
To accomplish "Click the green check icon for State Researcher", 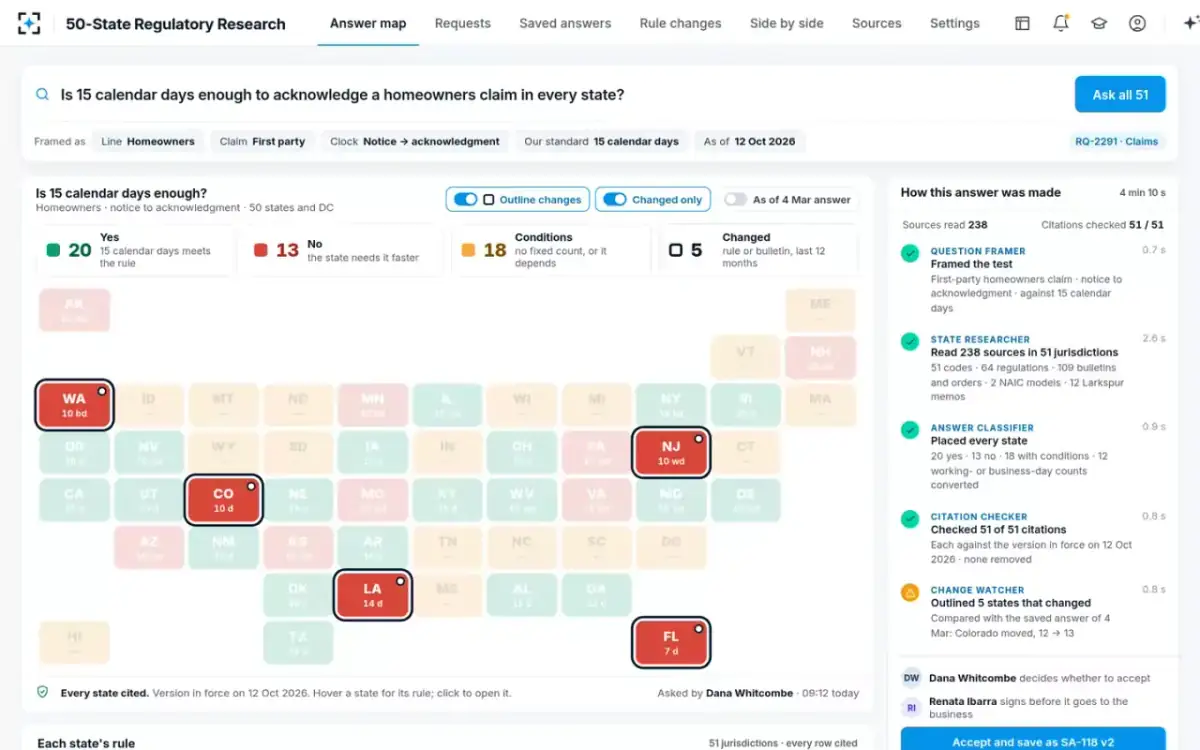I will click(910, 342).
